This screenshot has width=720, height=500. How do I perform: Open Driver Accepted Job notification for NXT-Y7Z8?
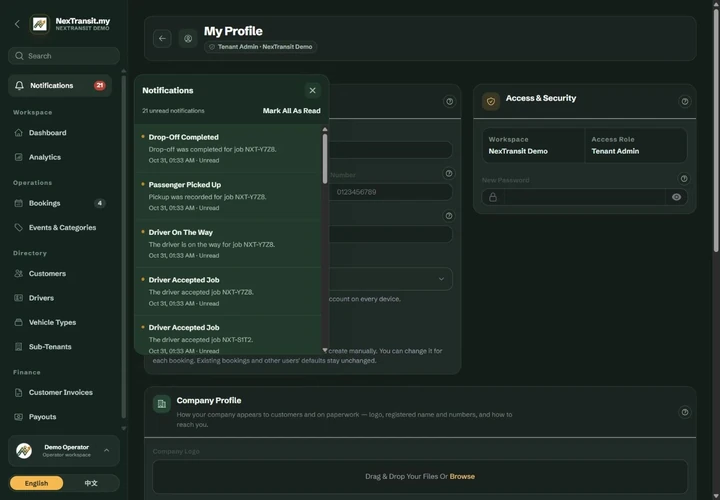[x=228, y=292]
